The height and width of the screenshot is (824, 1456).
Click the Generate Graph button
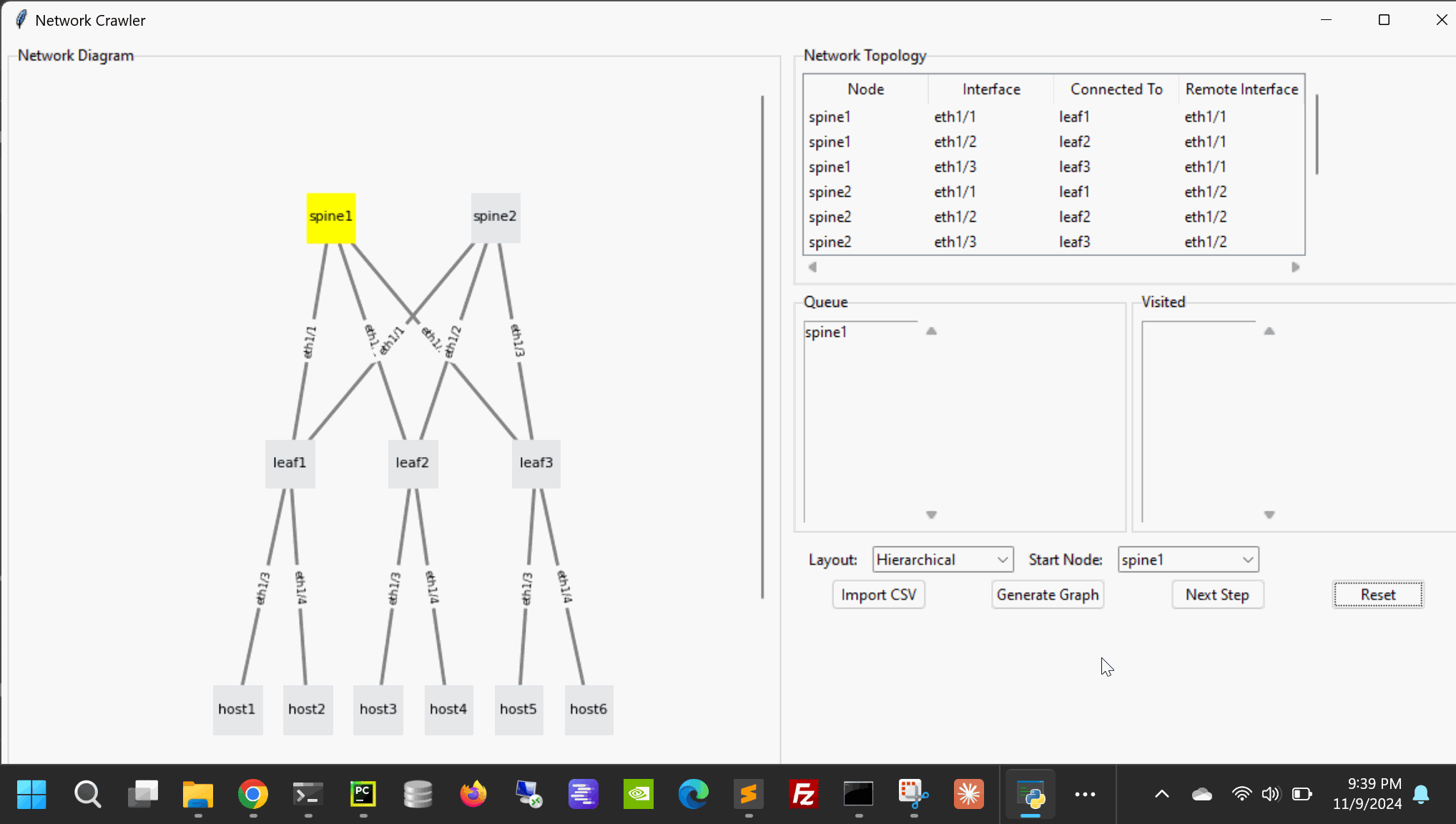pyautogui.click(x=1047, y=594)
